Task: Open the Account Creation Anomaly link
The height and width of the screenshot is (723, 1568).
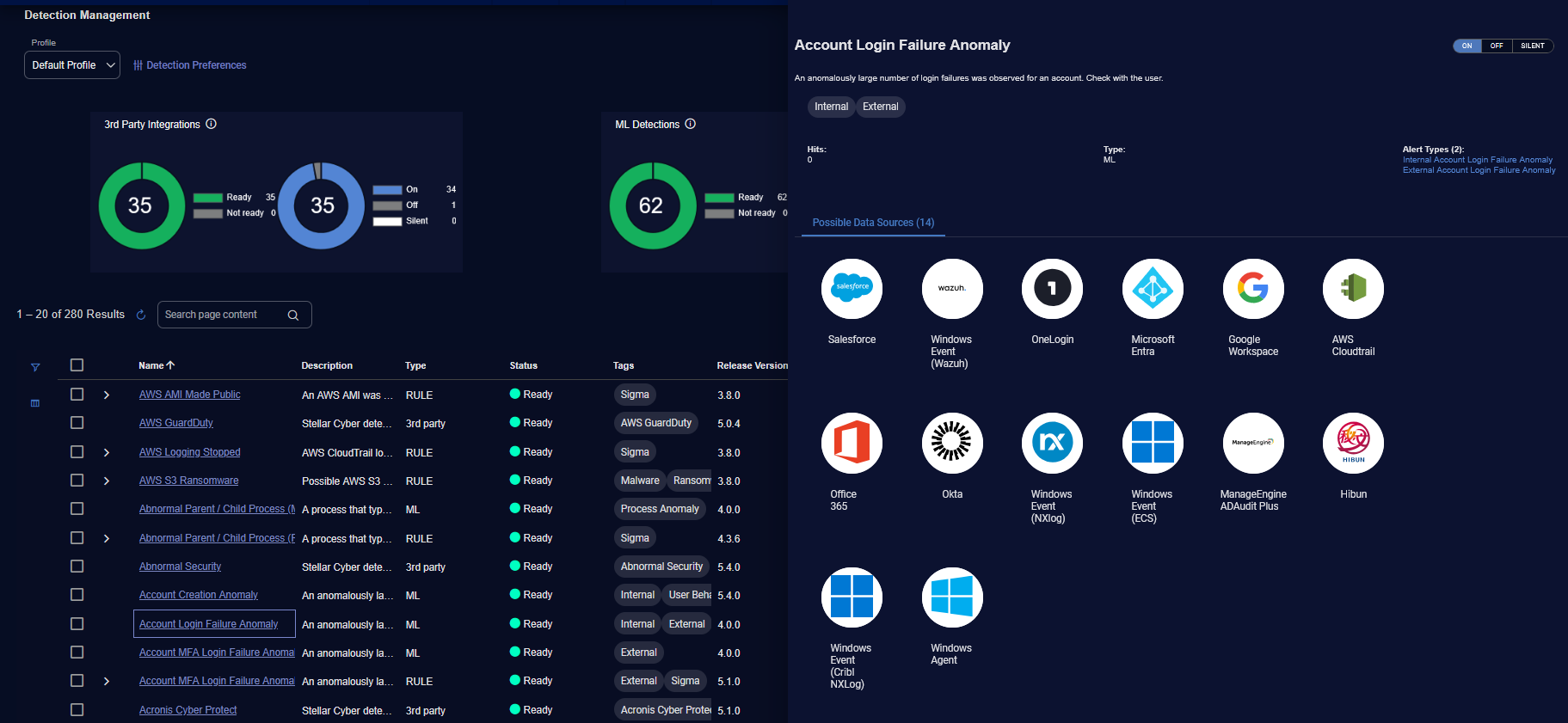Action: [199, 595]
